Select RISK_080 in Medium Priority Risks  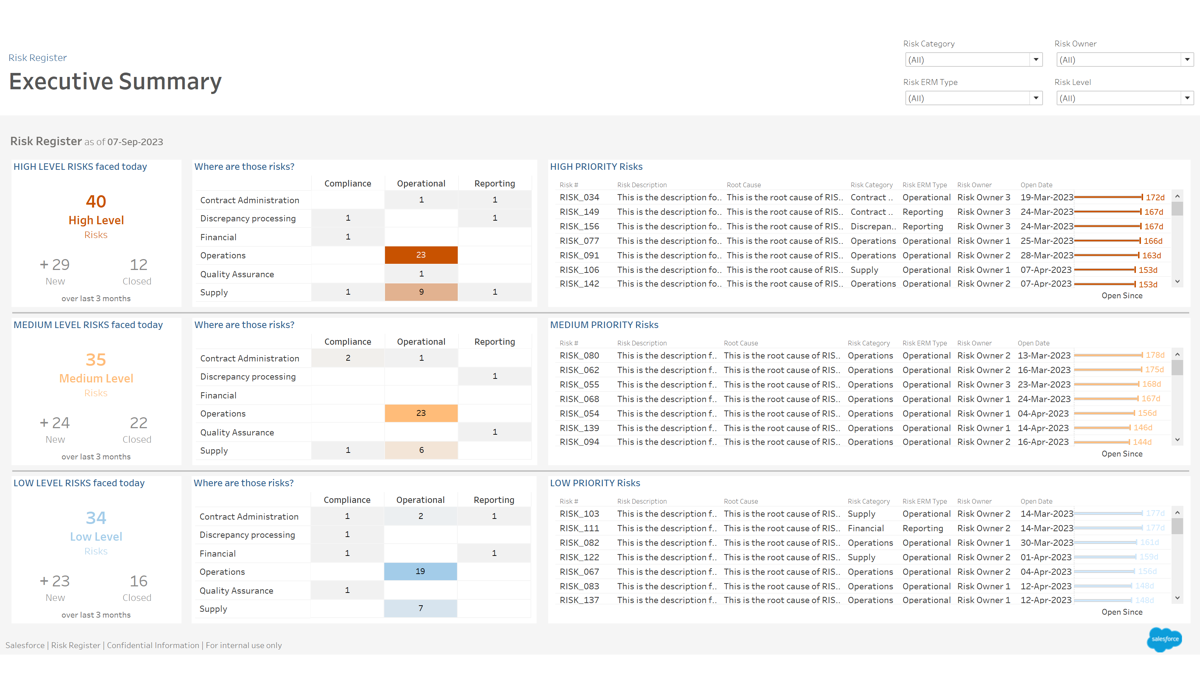[579, 356]
